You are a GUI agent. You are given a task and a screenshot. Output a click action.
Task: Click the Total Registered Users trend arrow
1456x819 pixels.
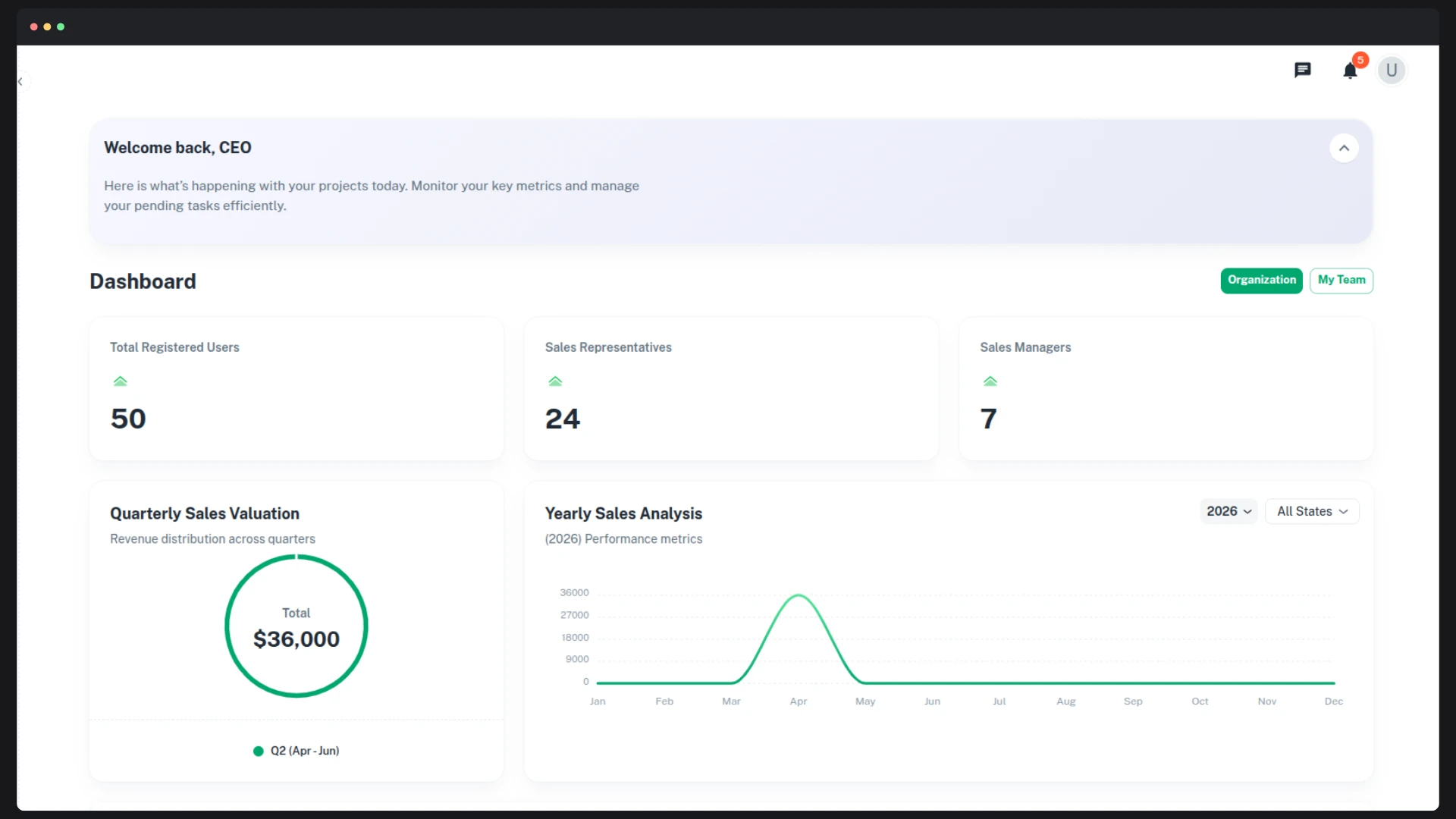[120, 381]
